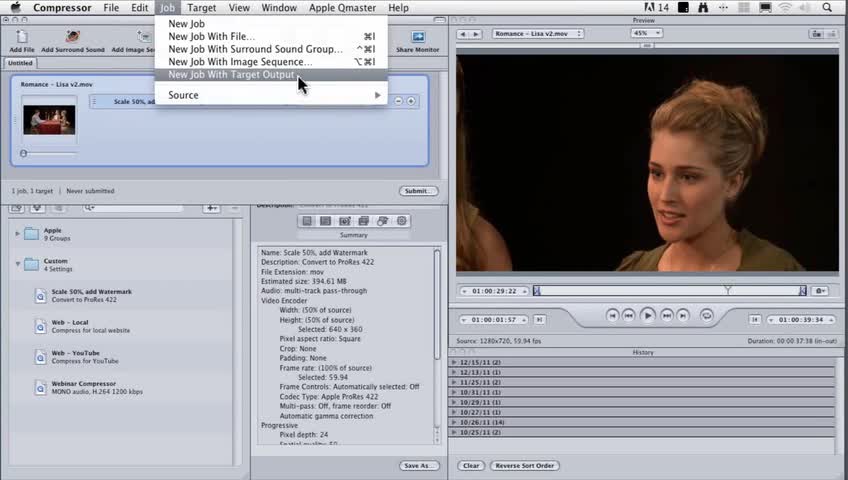Open the Frame Controls pane icon
The height and width of the screenshot is (480, 848).
344,221
